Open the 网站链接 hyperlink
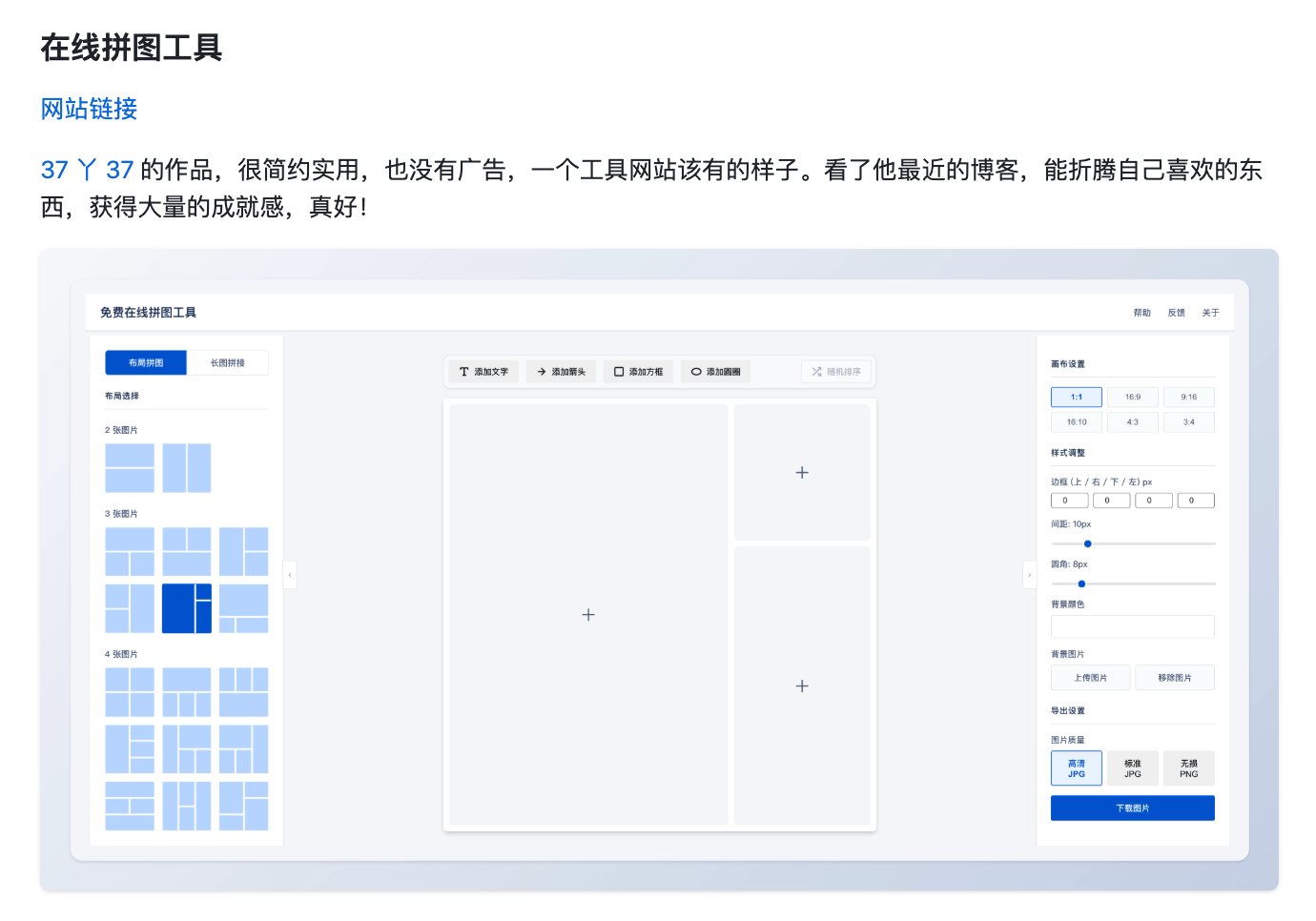The width and height of the screenshot is (1316, 921). (89, 110)
